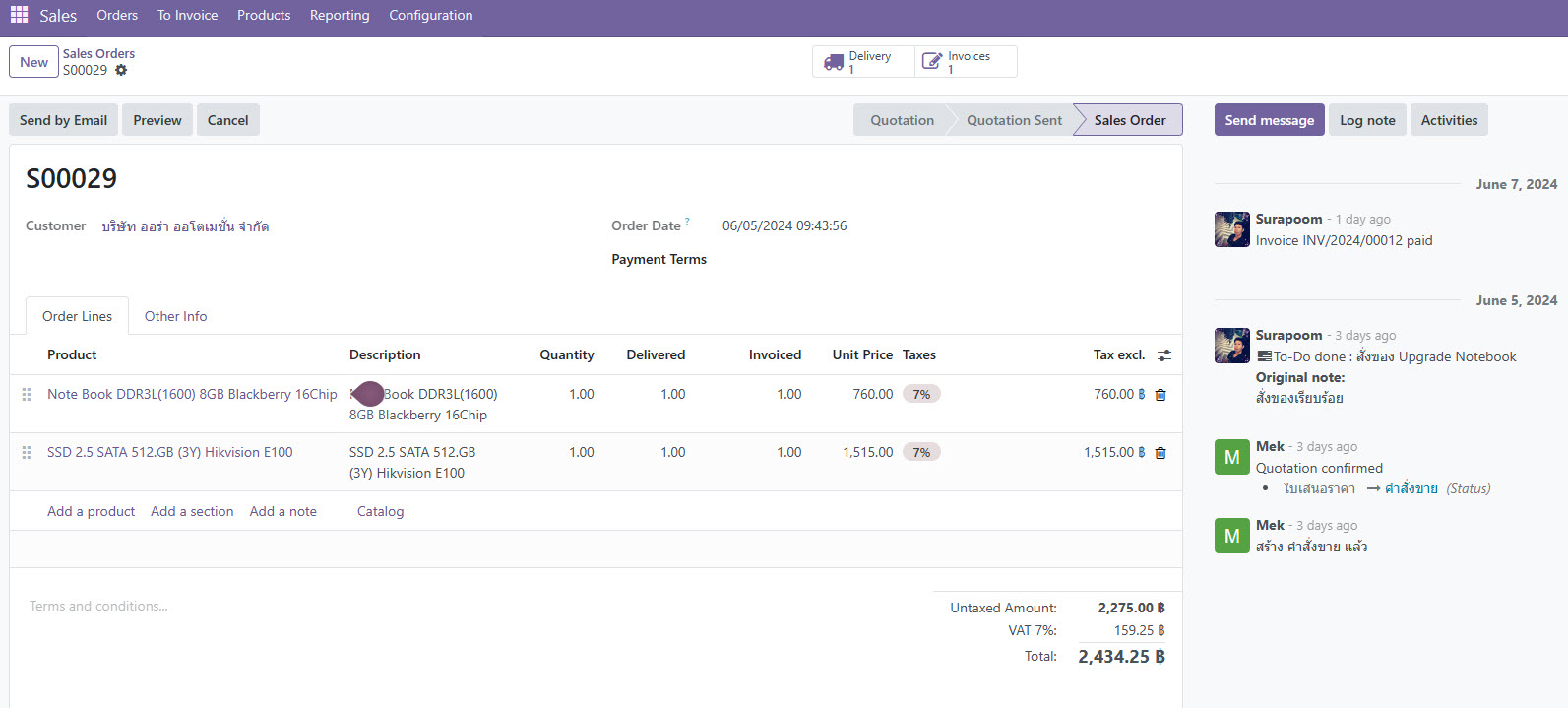This screenshot has height=708, width=1568.
Task: Delete the Note Book order line
Action: 1160,395
